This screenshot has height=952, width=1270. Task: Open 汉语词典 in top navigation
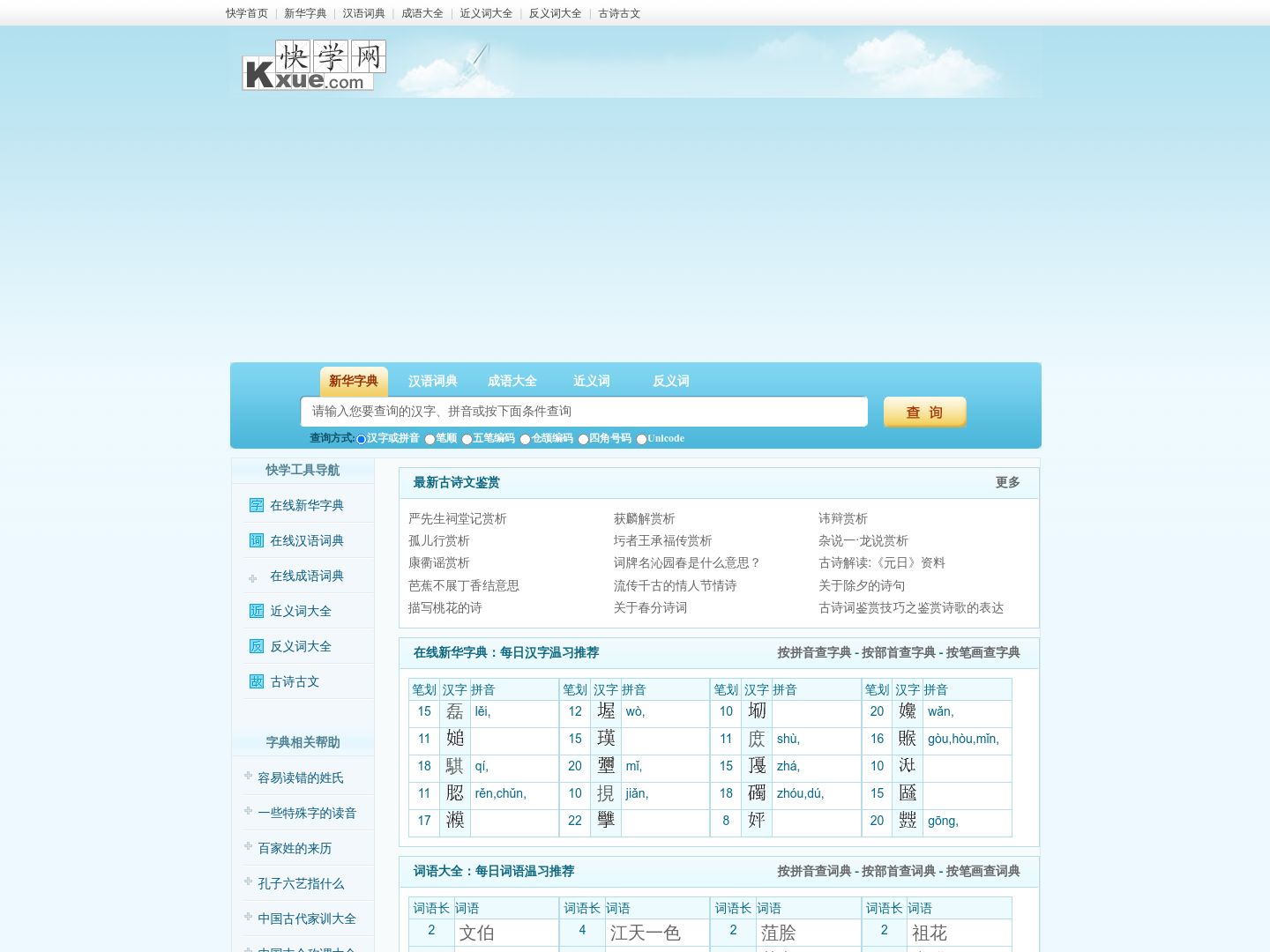(x=364, y=13)
